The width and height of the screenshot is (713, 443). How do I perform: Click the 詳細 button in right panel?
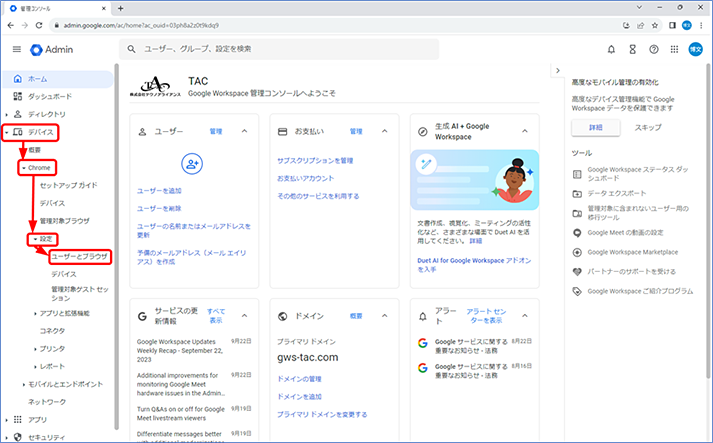click(x=596, y=128)
